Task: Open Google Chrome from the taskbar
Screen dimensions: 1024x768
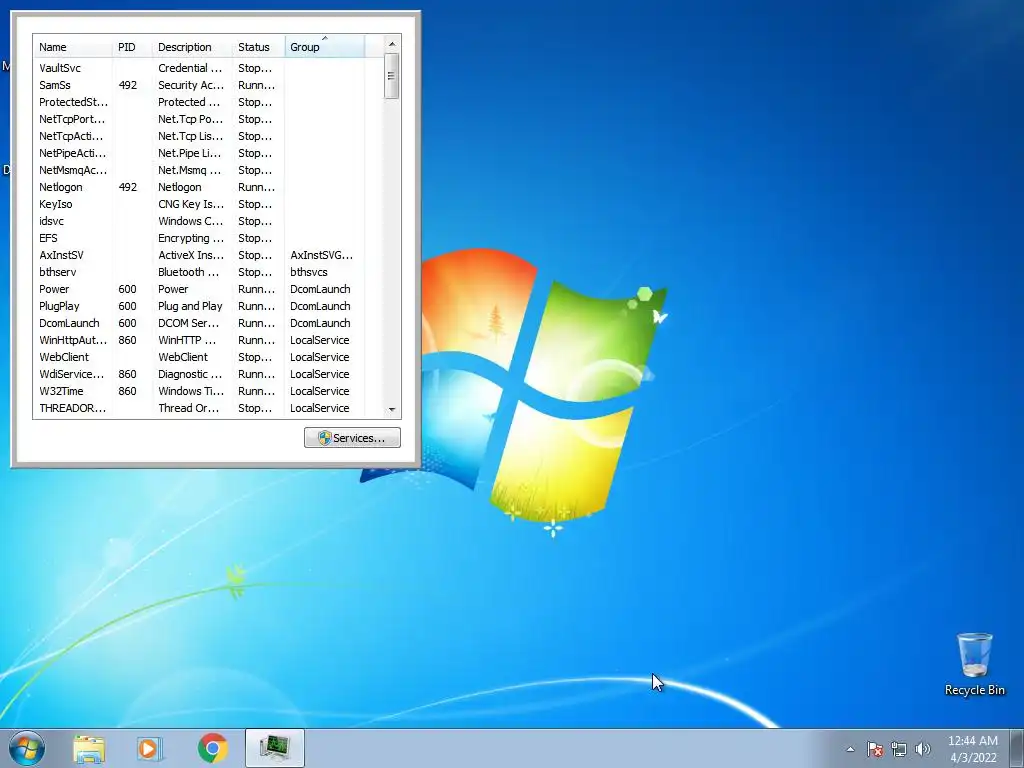Action: pyautogui.click(x=212, y=748)
